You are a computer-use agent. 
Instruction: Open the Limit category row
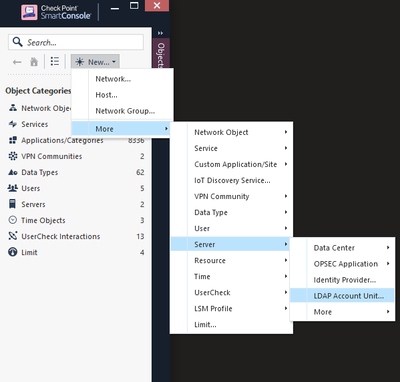[x=76, y=252]
